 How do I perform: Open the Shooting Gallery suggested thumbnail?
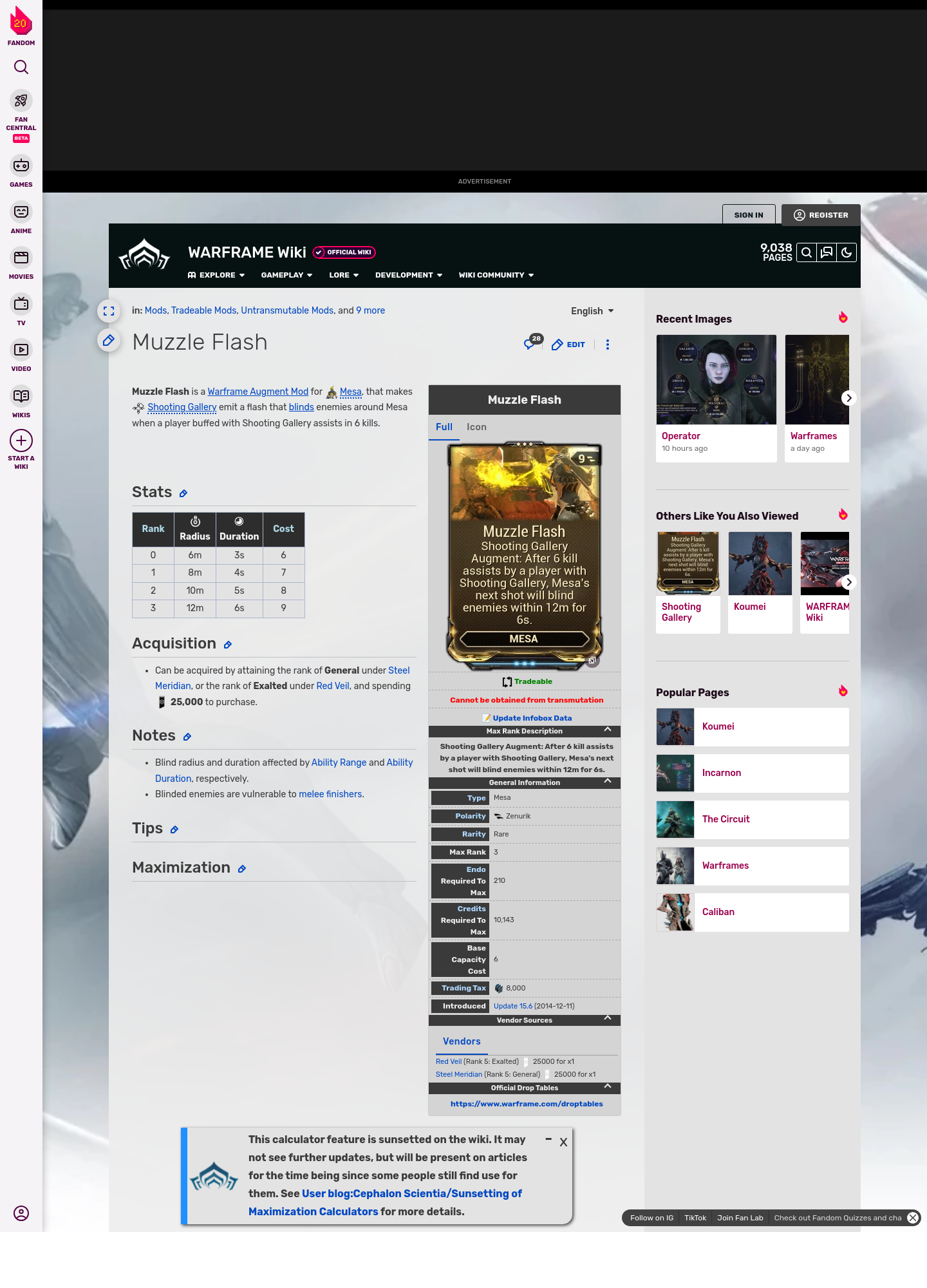[688, 563]
